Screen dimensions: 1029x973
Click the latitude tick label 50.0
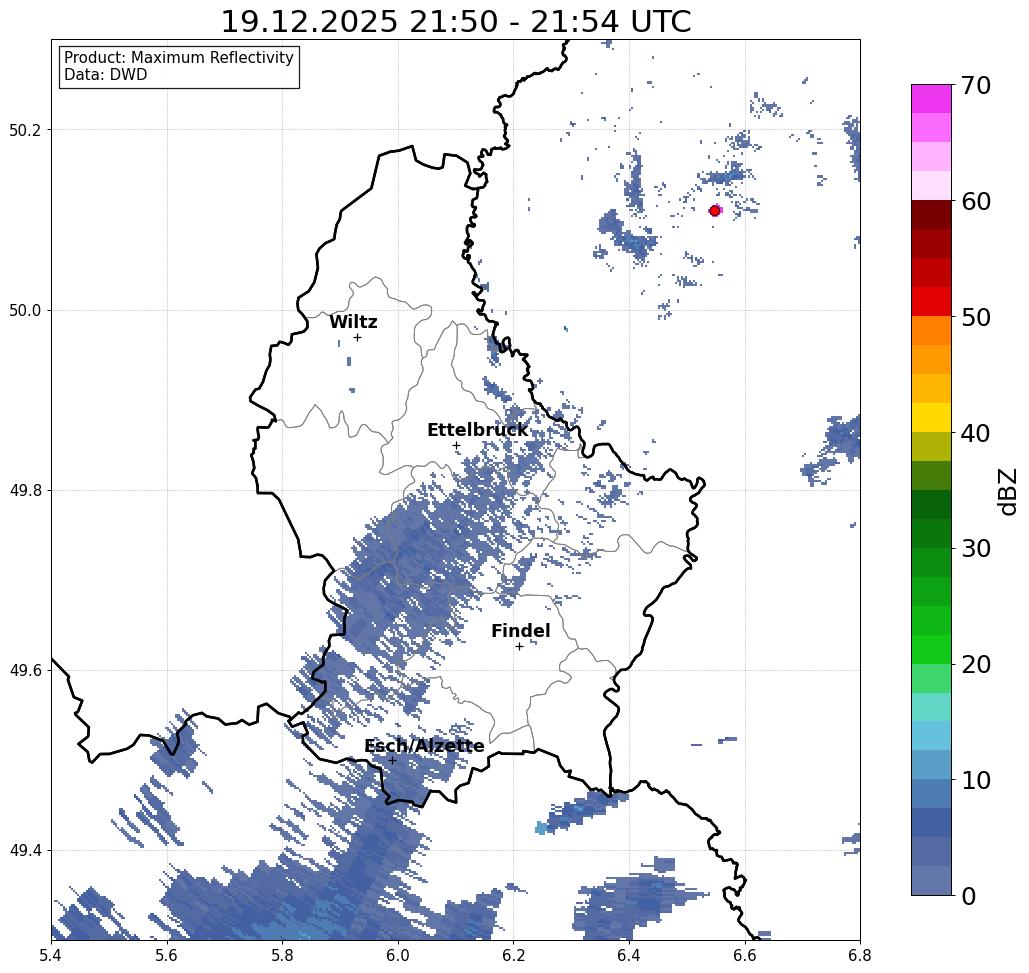pyautogui.click(x=25, y=310)
